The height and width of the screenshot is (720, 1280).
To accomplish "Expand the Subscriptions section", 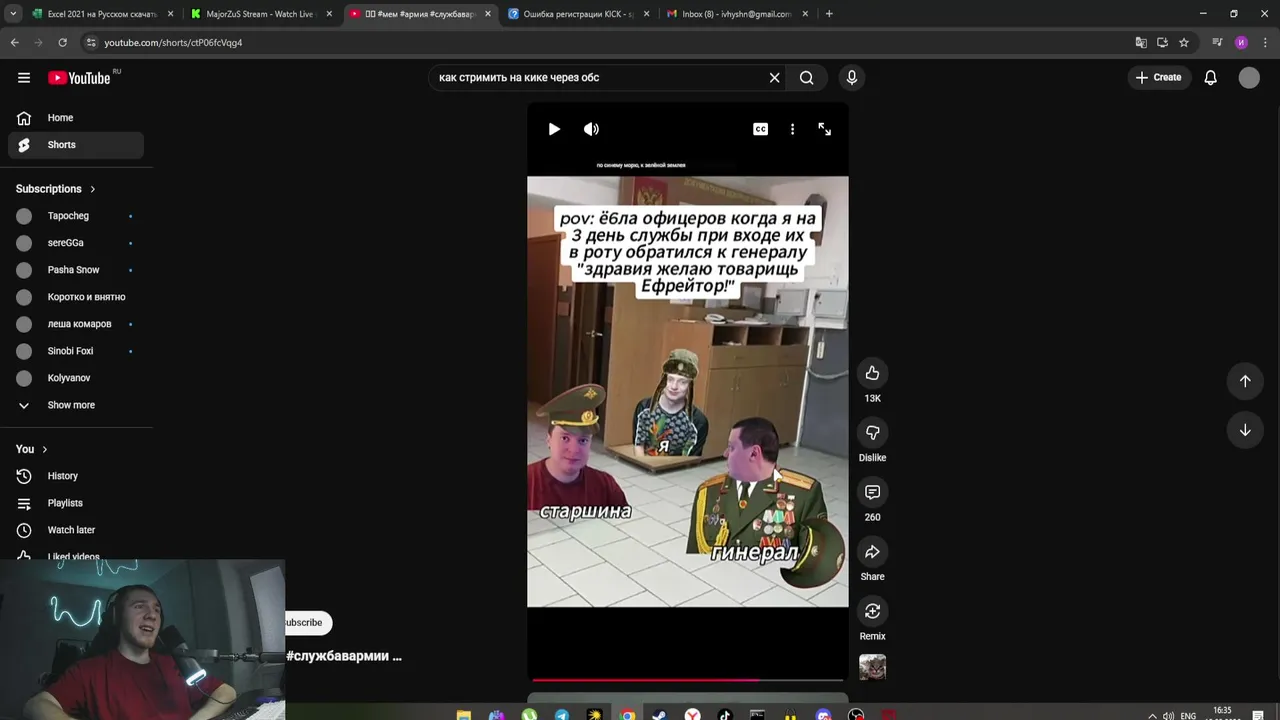I will [x=56, y=189].
